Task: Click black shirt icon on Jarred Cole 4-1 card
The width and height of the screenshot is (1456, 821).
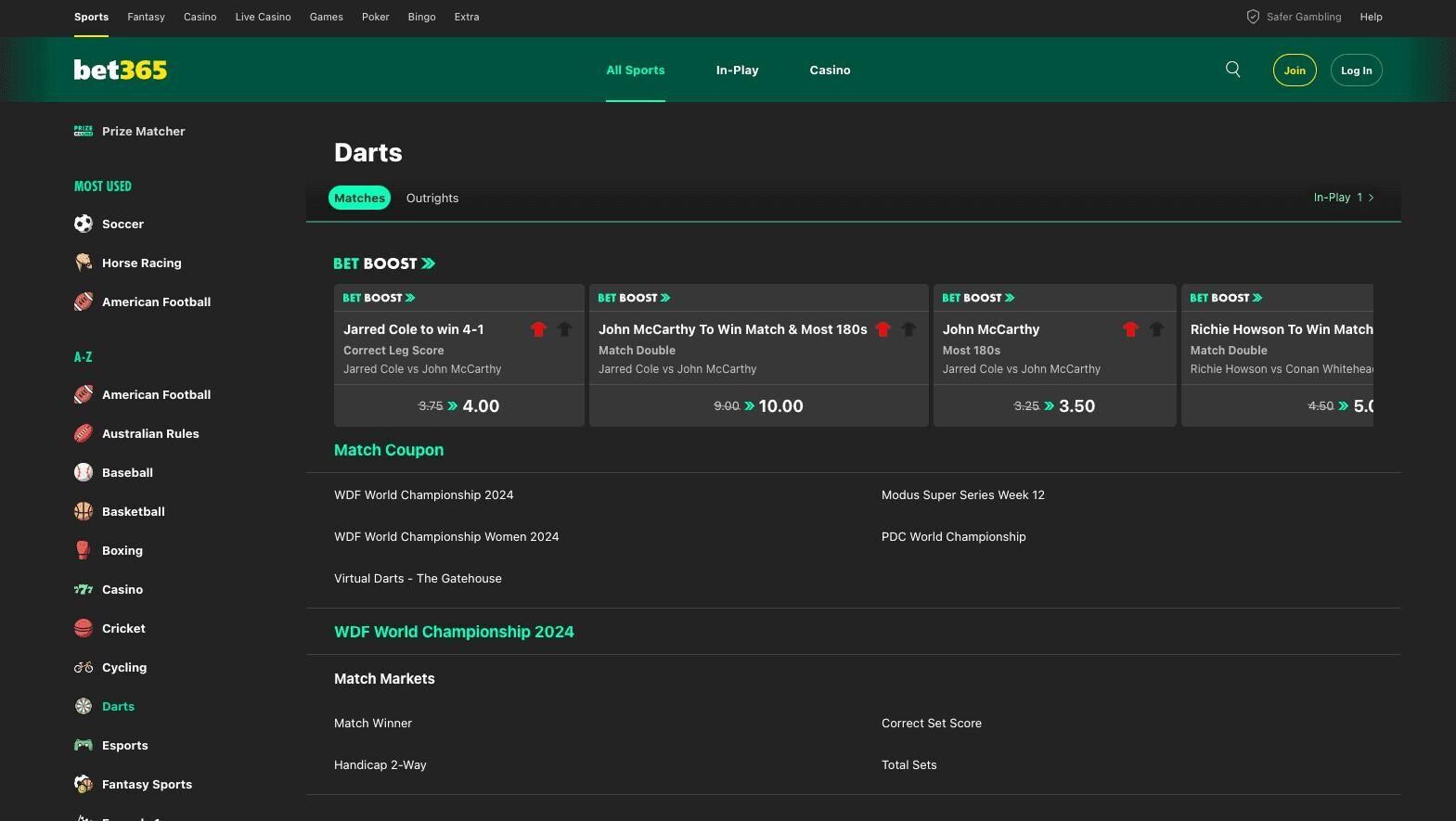Action: pos(564,329)
